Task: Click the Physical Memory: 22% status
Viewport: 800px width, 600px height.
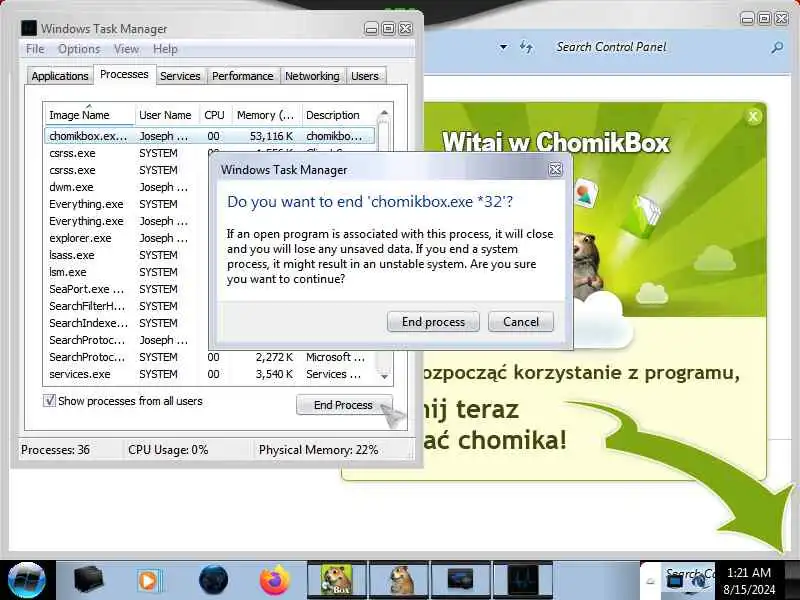Action: [318, 450]
